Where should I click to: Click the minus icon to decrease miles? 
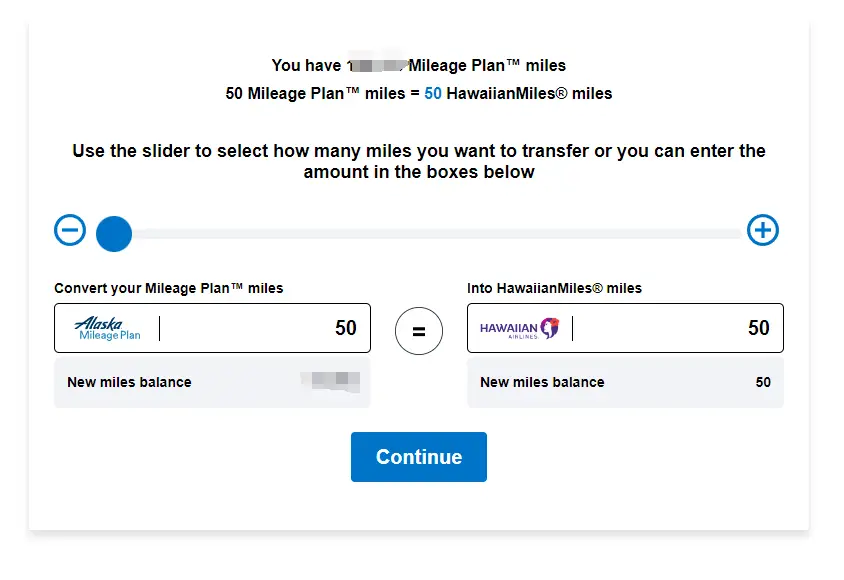click(x=70, y=231)
